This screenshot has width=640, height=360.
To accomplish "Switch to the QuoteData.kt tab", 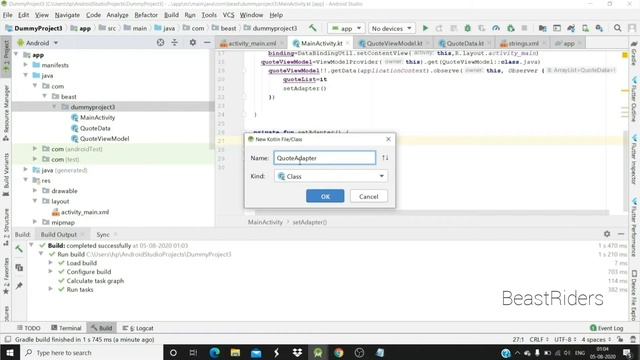I will pyautogui.click(x=464, y=43).
